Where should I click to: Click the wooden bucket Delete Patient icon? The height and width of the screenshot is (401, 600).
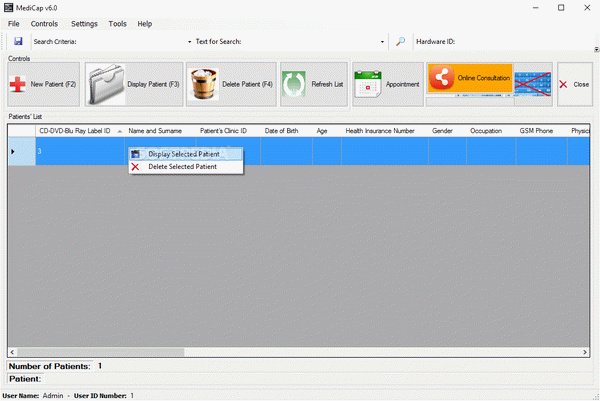point(203,84)
